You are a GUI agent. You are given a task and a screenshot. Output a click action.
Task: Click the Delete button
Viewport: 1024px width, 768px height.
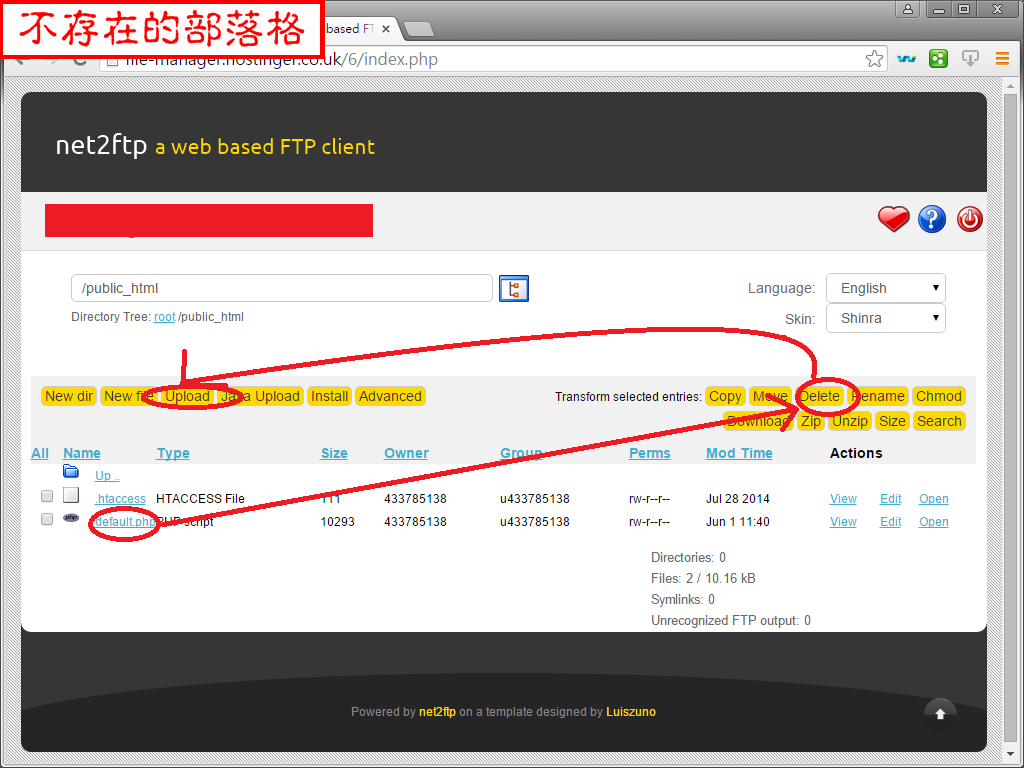pyautogui.click(x=820, y=396)
